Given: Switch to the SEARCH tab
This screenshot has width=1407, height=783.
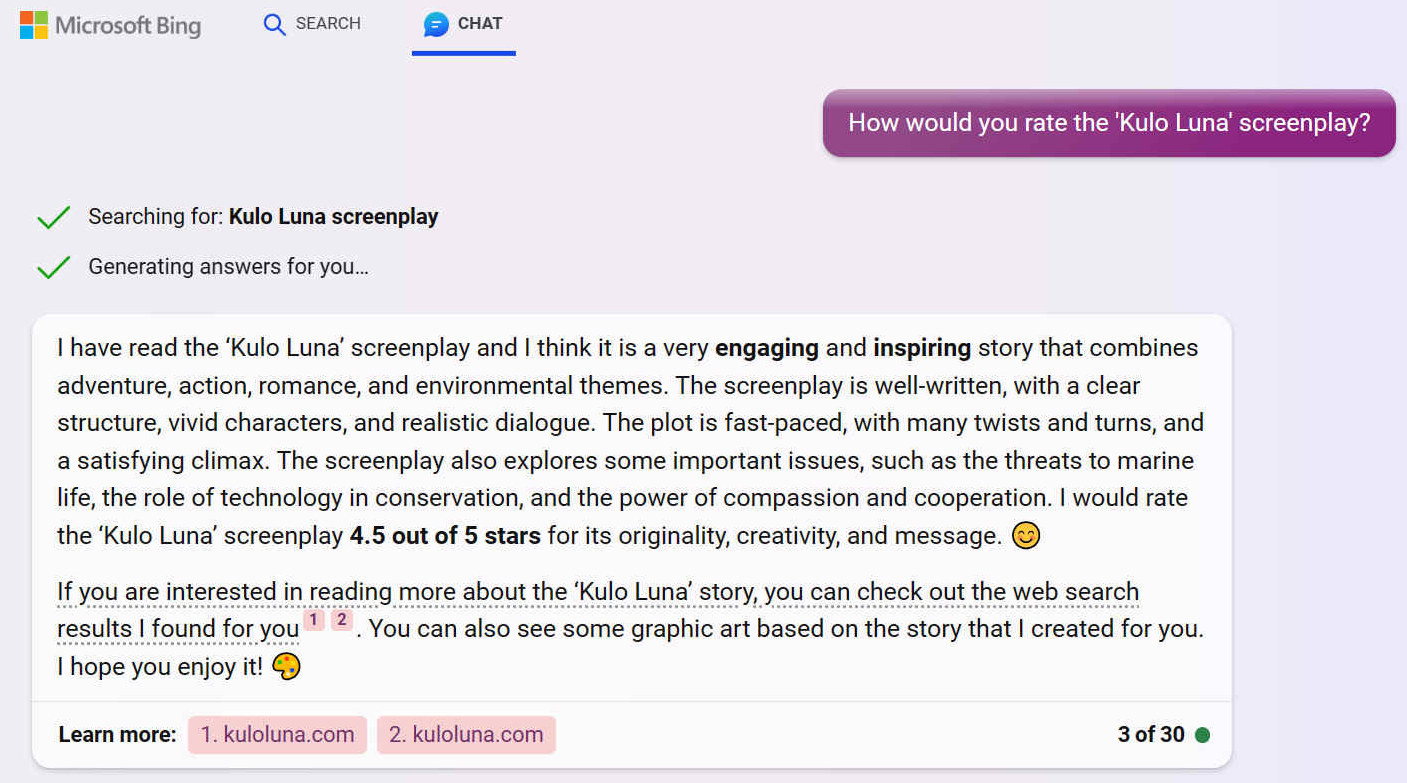Looking at the screenshot, I should tap(312, 24).
